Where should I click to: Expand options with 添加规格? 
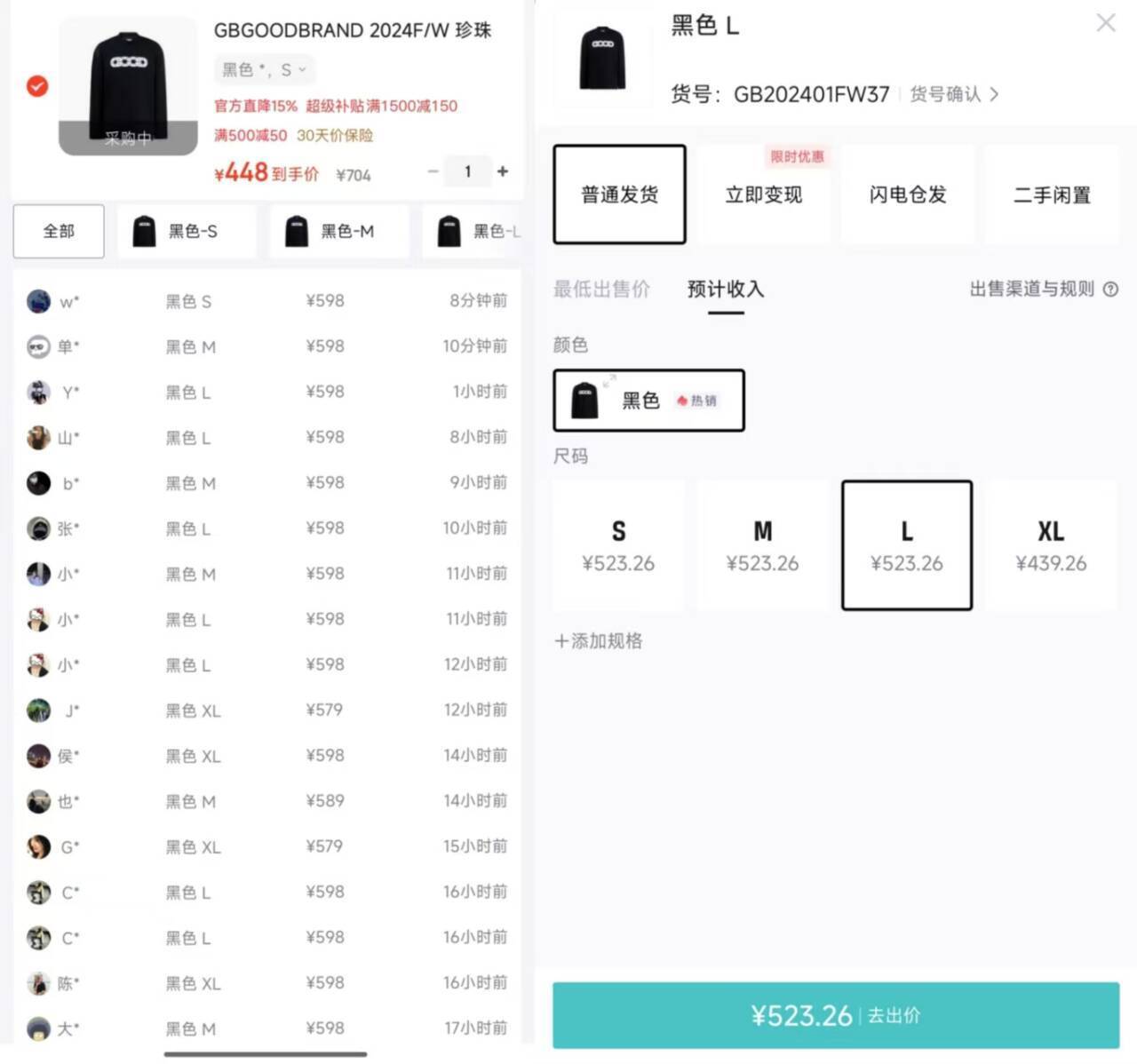pyautogui.click(x=598, y=641)
